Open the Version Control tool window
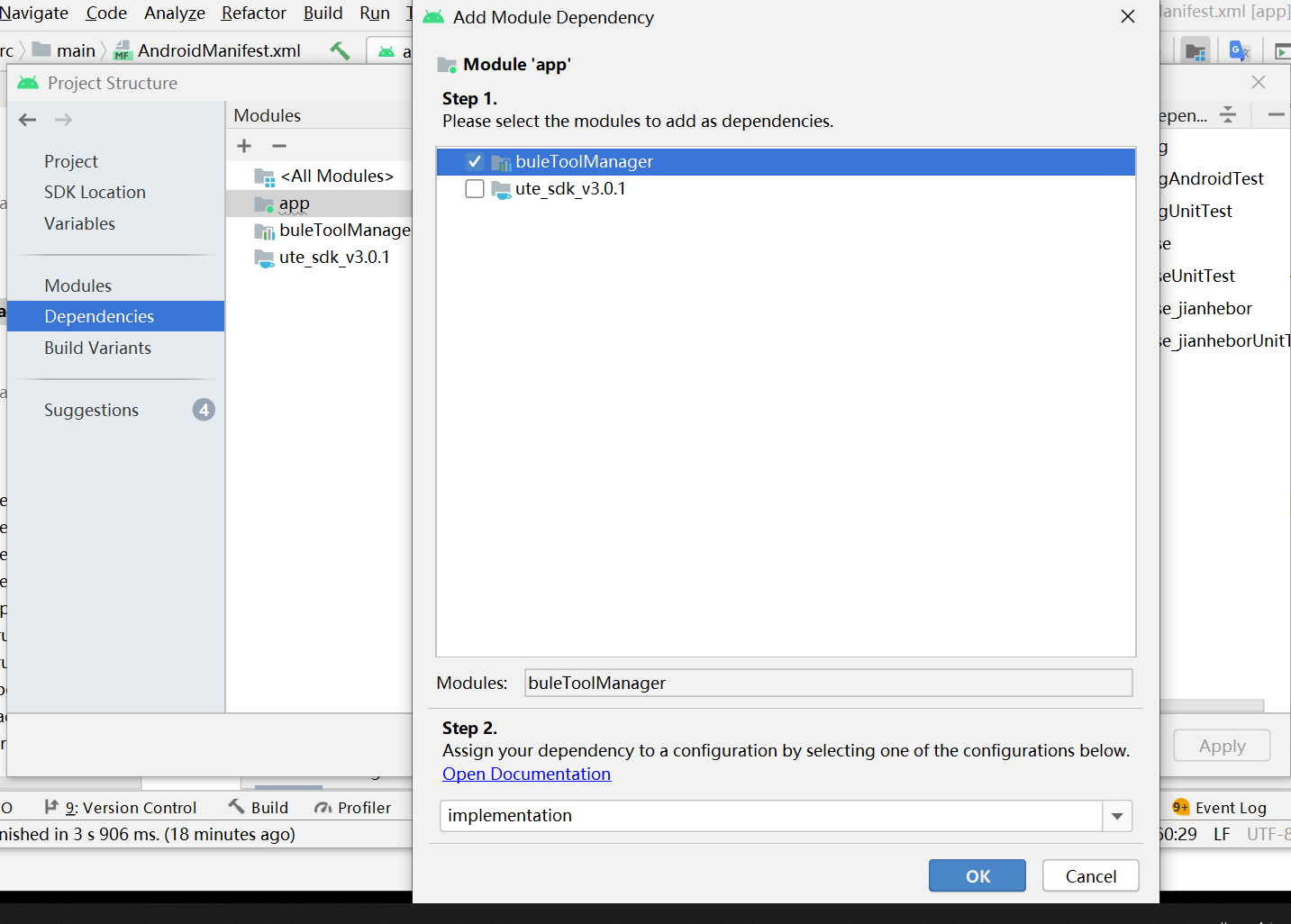Viewport: 1291px width, 924px height. coord(121,808)
